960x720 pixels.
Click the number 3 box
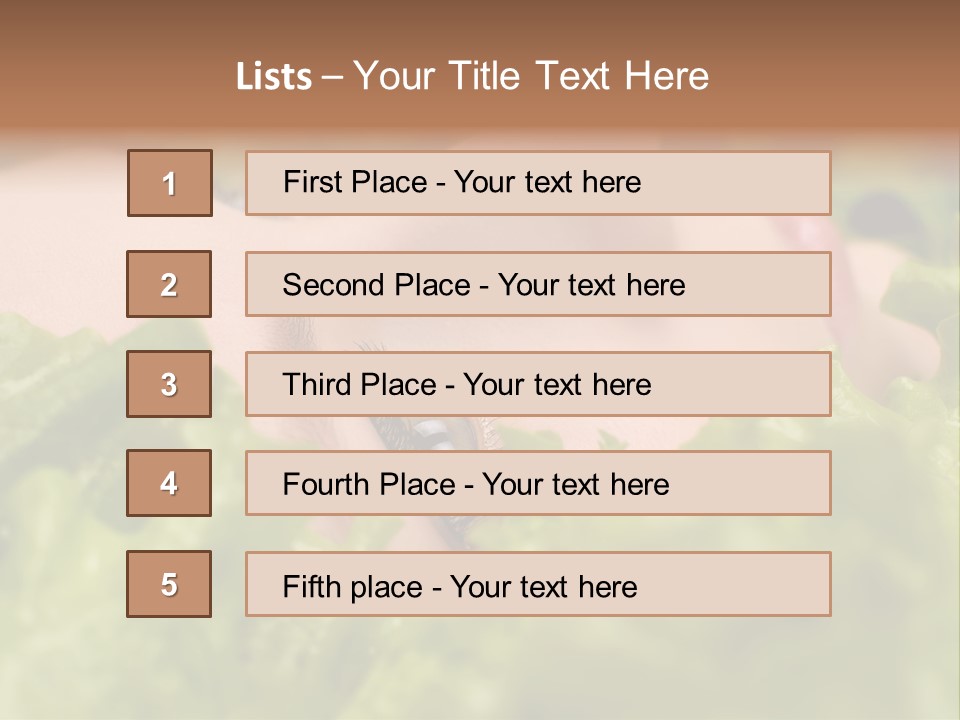pyautogui.click(x=169, y=384)
